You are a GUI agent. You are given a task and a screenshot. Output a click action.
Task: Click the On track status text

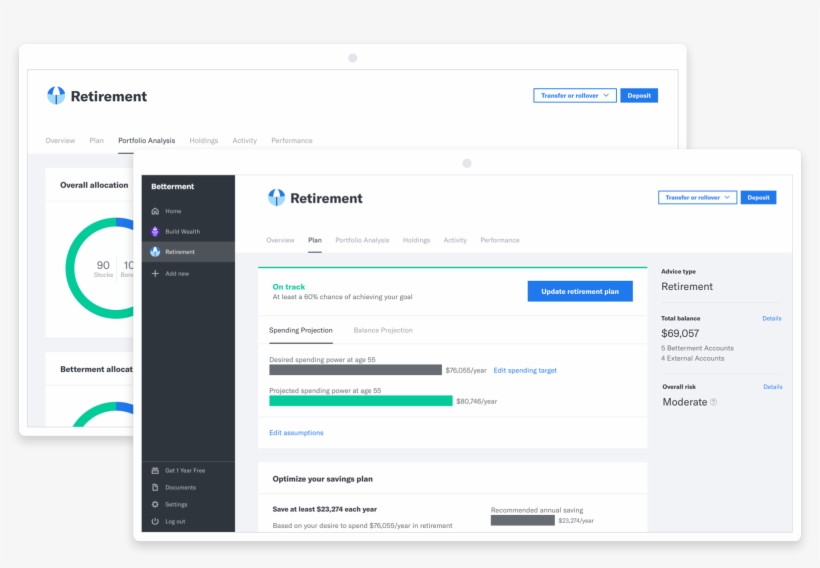[x=289, y=287]
